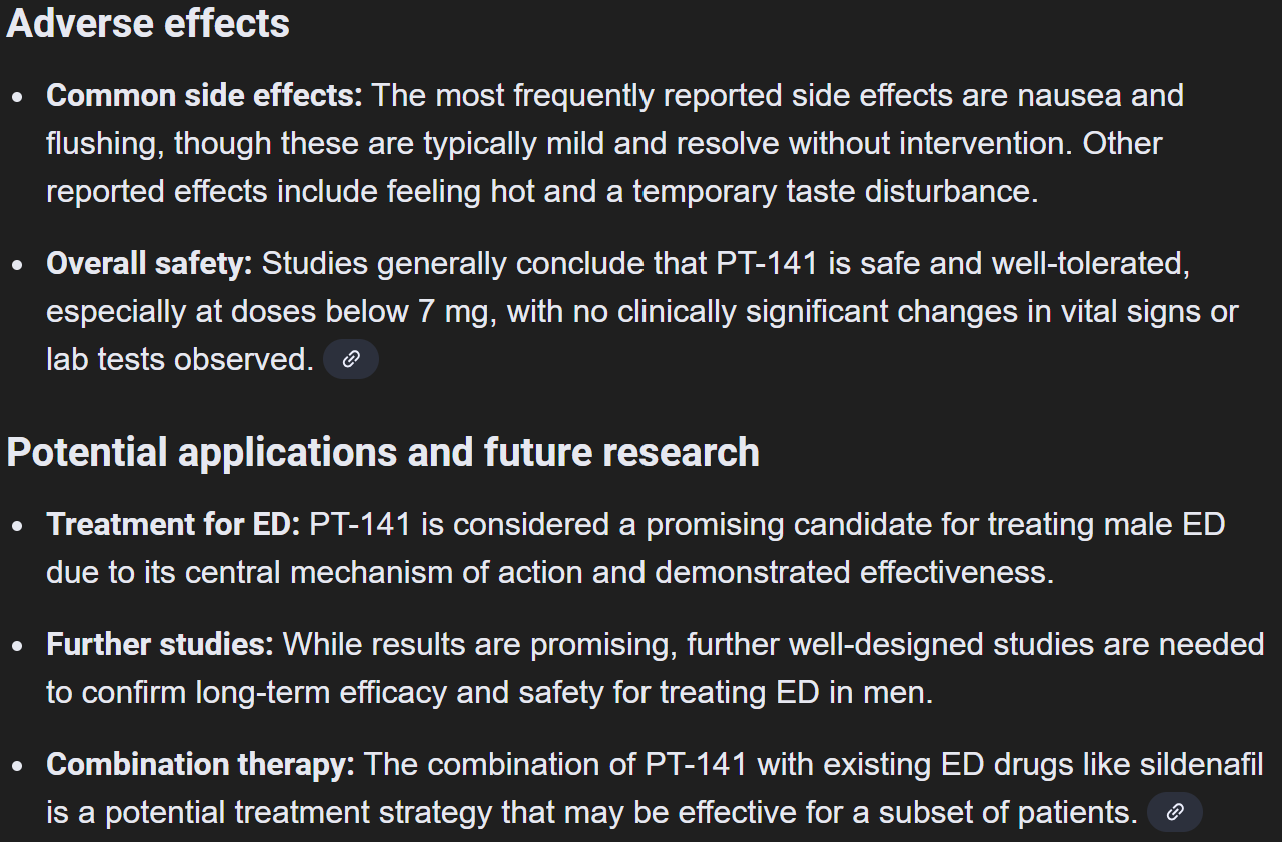The width and height of the screenshot is (1282, 842).
Task: Click the phrase "temporary taste disturbance"
Action: pyautogui.click(x=834, y=192)
